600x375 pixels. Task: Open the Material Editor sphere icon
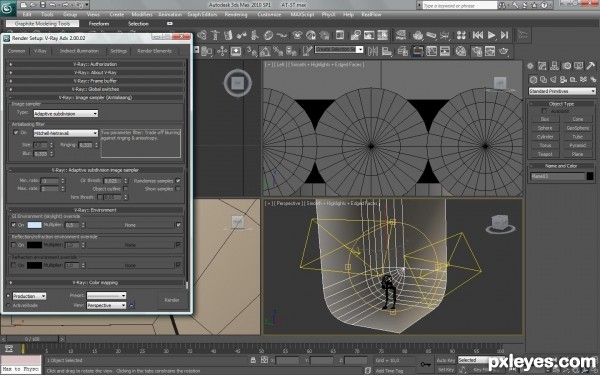(461, 51)
